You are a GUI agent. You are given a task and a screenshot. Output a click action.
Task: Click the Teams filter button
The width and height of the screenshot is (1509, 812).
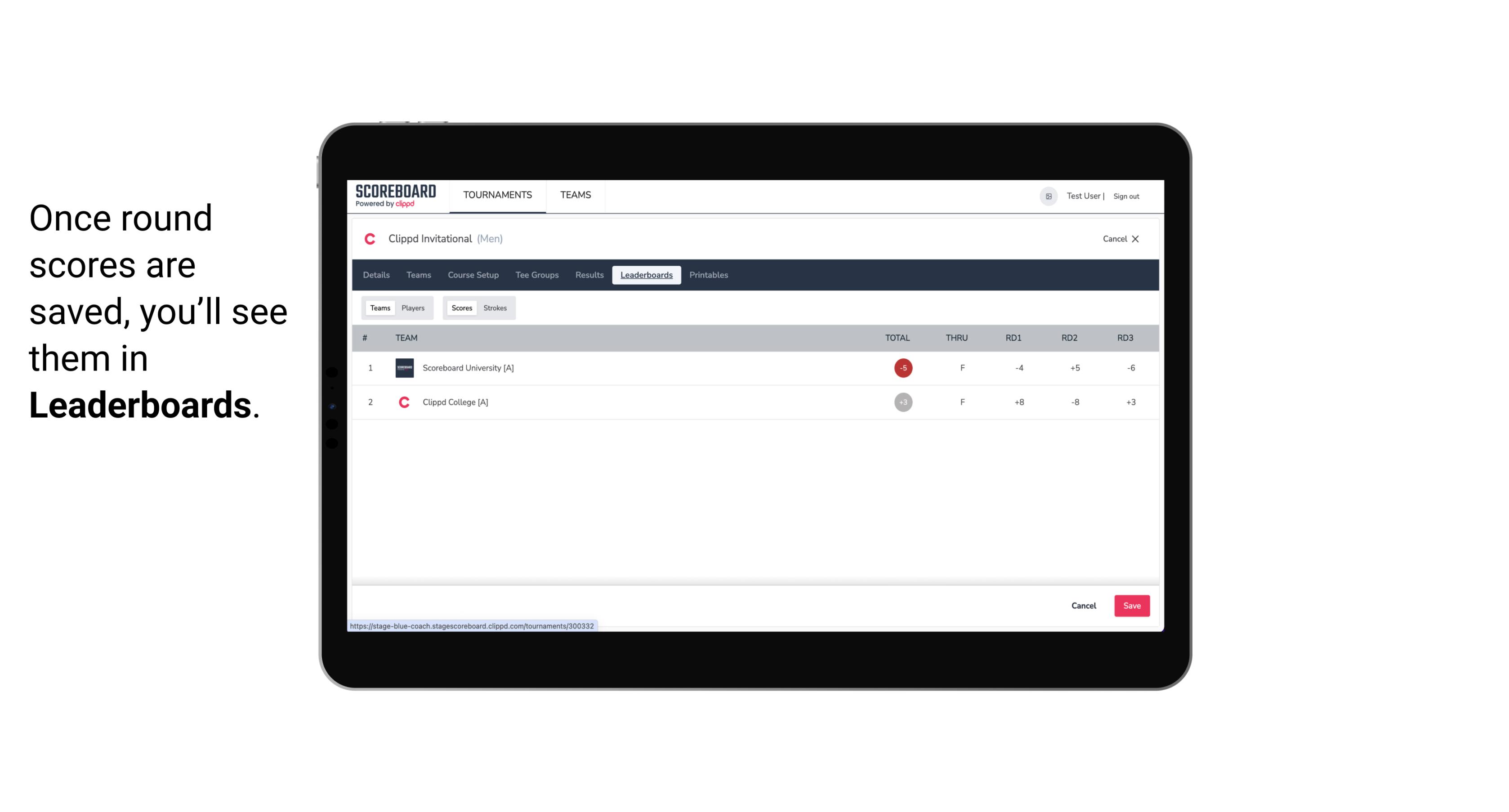click(x=379, y=308)
